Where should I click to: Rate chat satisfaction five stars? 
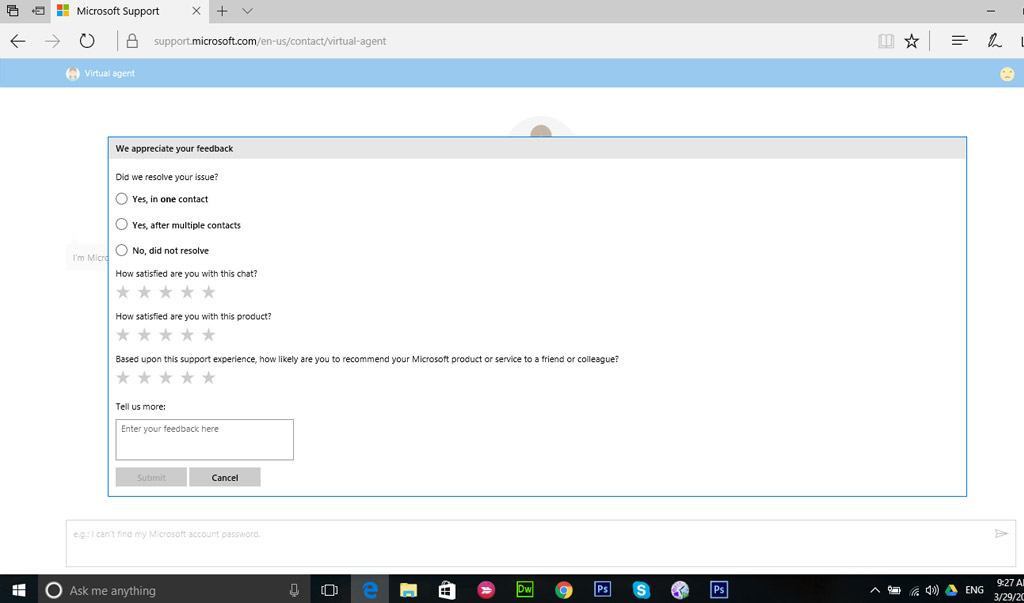pyautogui.click(x=208, y=292)
